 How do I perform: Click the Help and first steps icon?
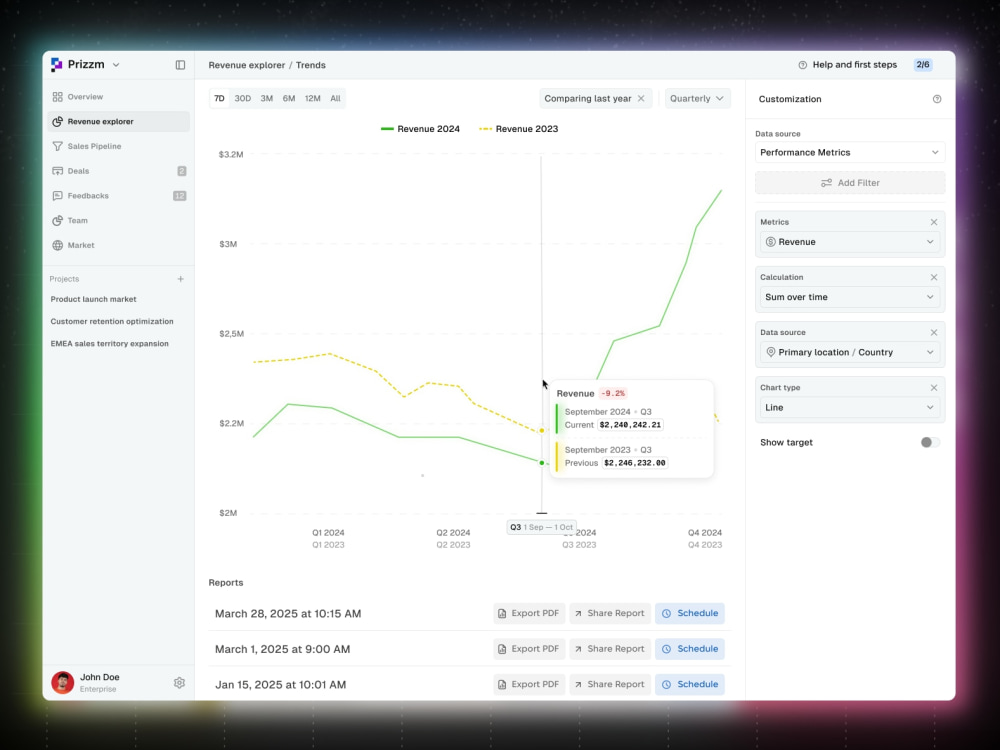tap(803, 65)
